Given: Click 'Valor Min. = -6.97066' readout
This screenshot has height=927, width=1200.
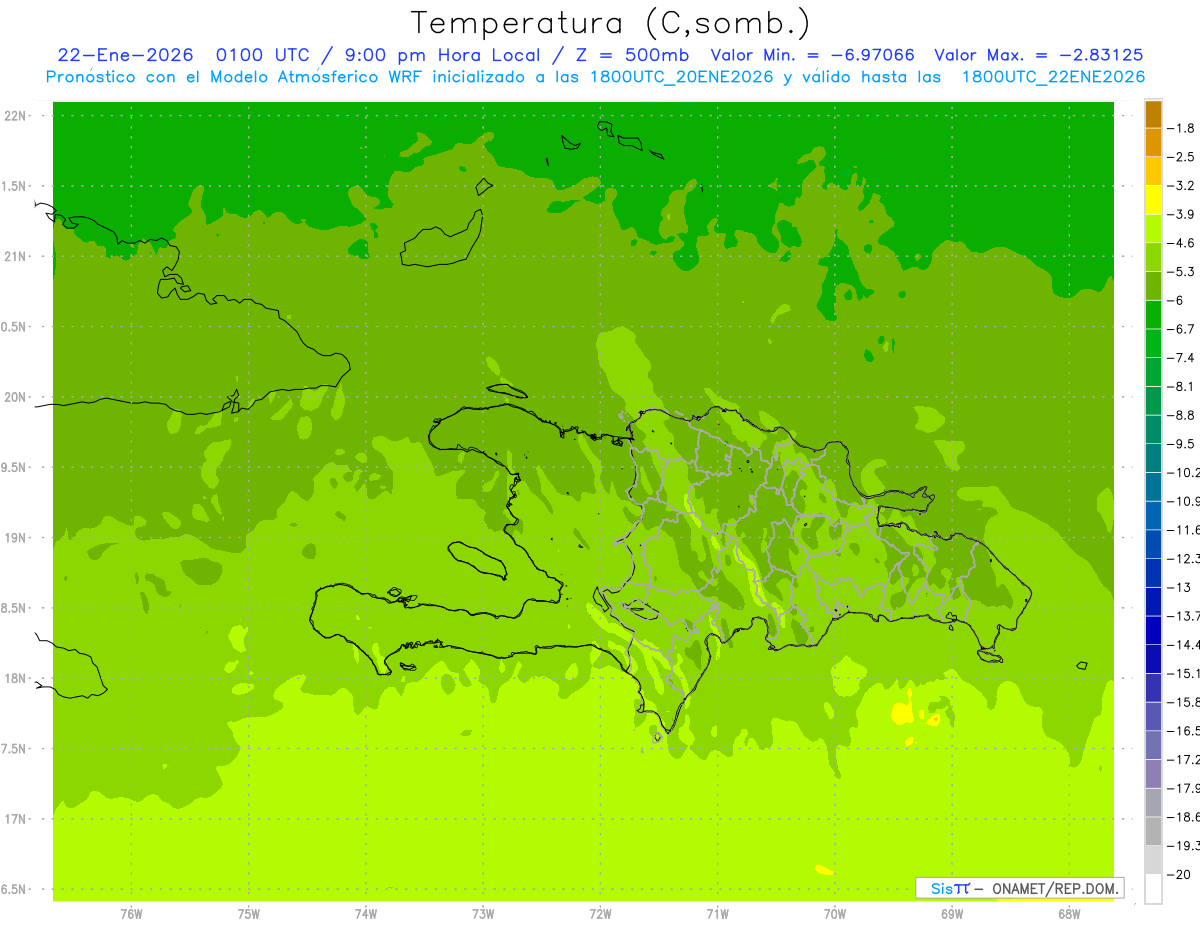Looking at the screenshot, I should (x=812, y=55).
